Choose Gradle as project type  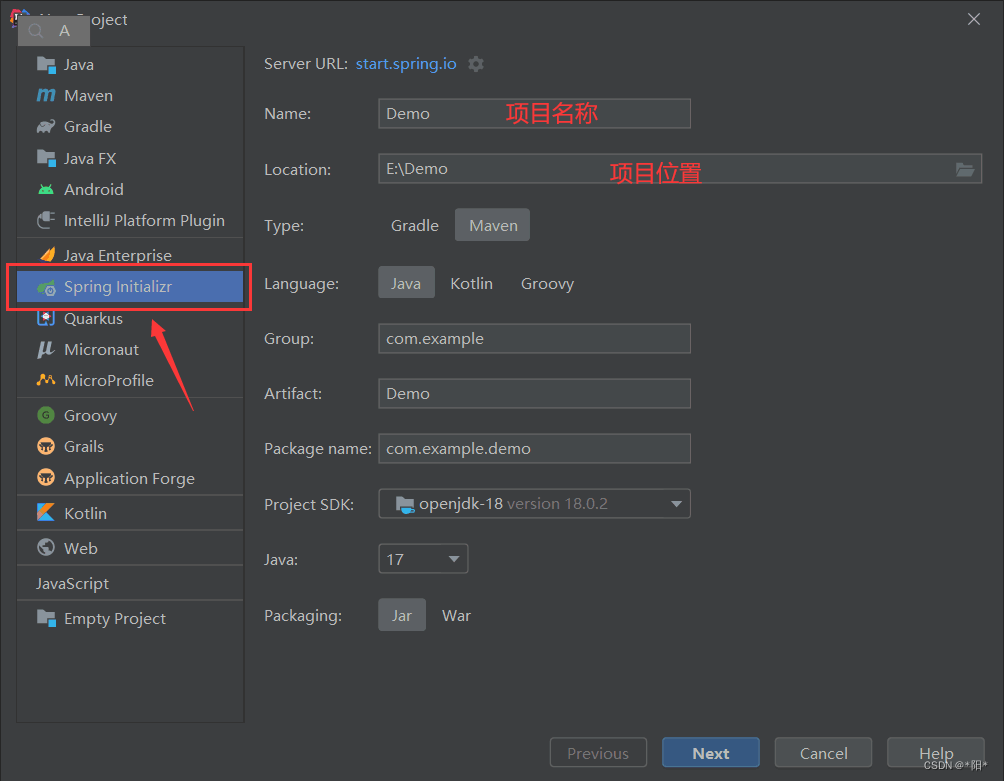coord(415,225)
